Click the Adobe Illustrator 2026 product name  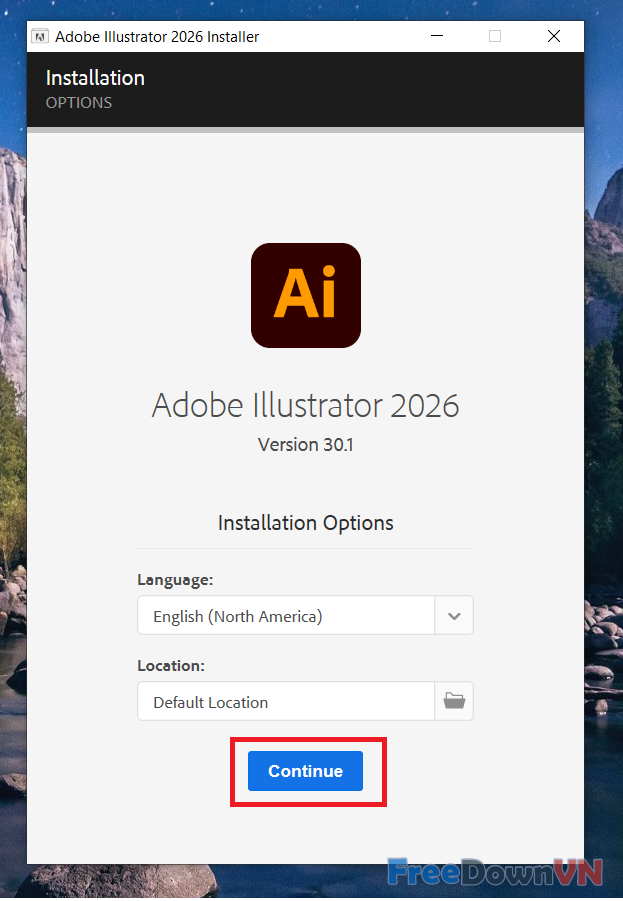pos(305,405)
